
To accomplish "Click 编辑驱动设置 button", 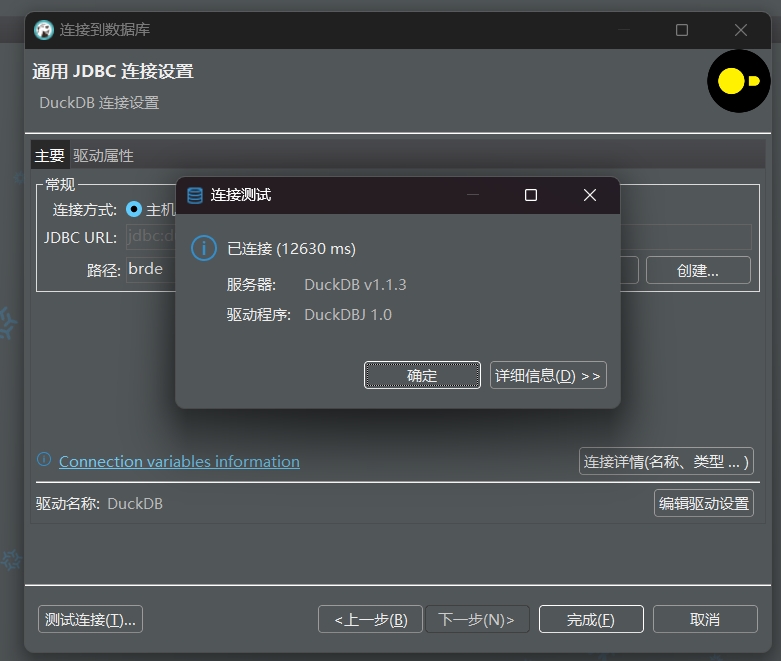I will coord(703,504).
